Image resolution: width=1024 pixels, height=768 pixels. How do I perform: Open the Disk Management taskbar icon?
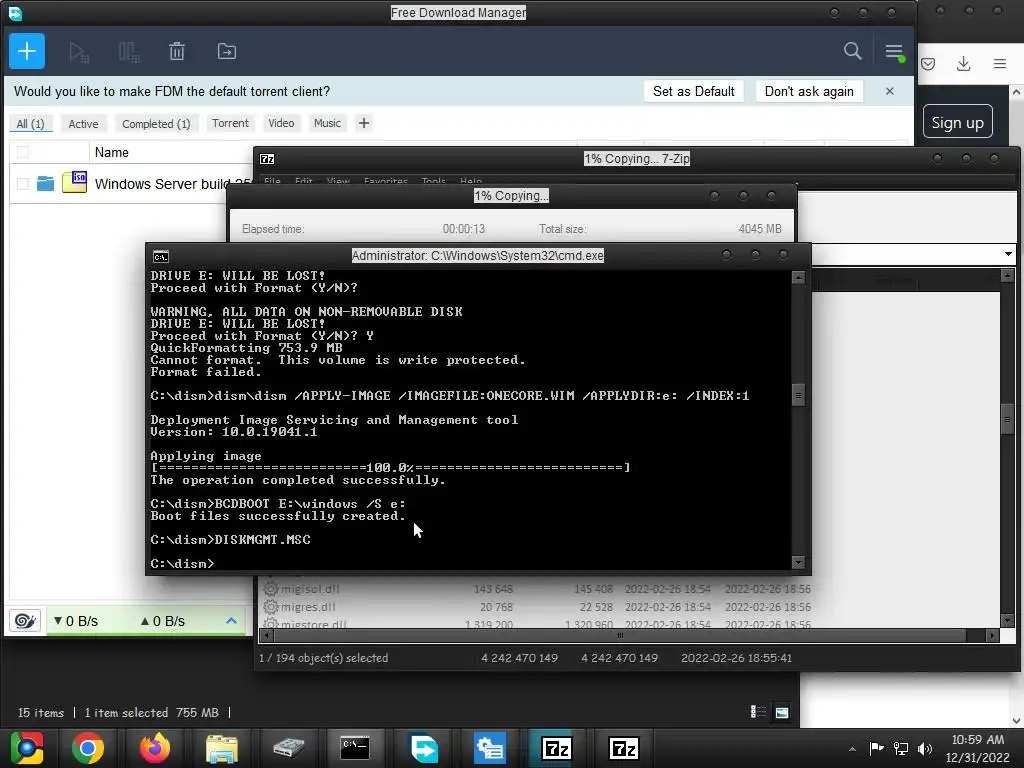(490, 748)
